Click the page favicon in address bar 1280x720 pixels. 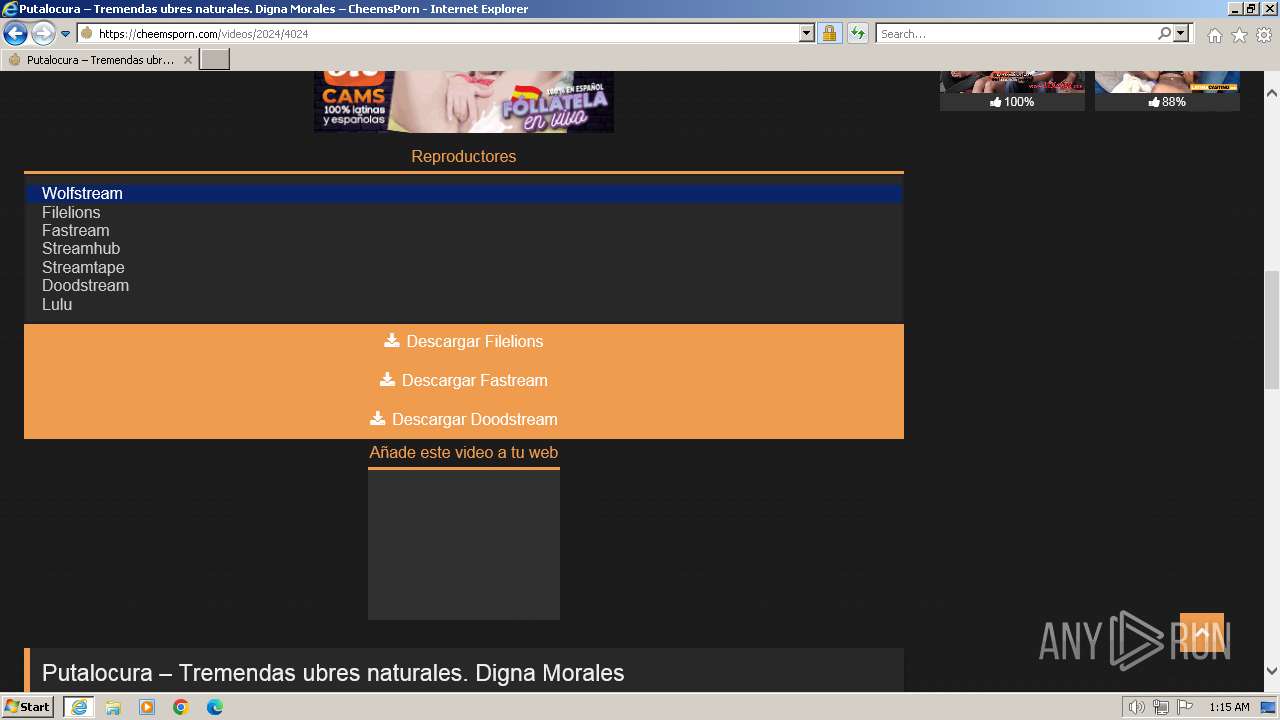pos(87,33)
